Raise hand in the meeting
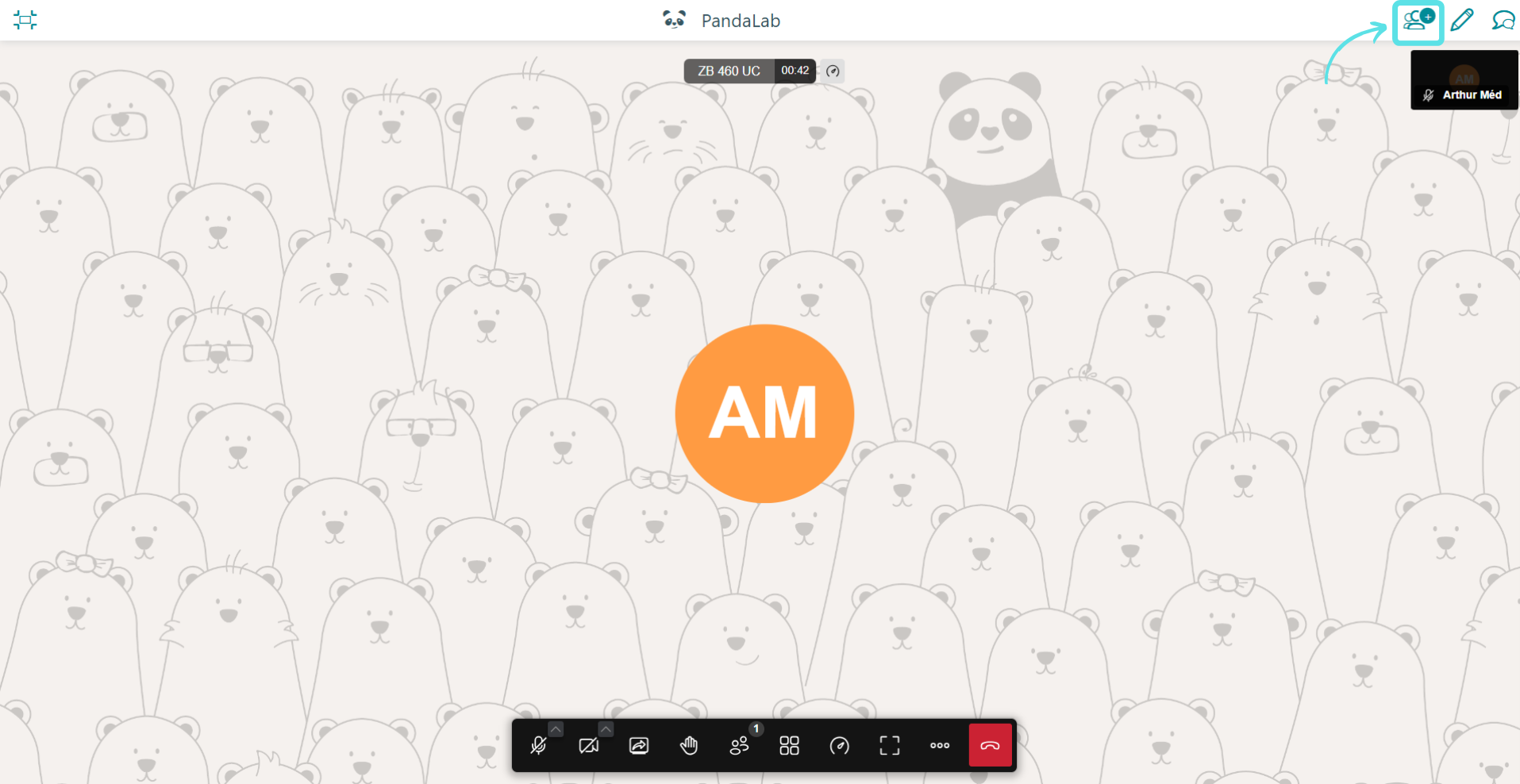 click(x=689, y=746)
